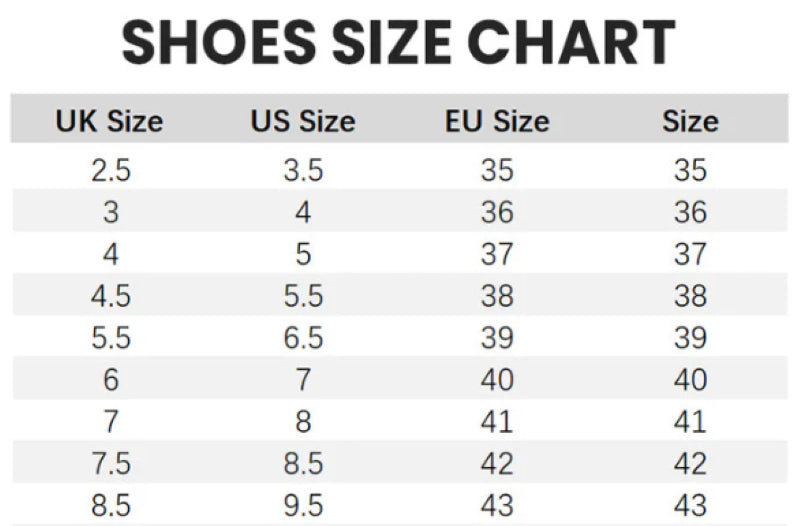
Task: Click US size 3.5 cell
Action: point(303,171)
